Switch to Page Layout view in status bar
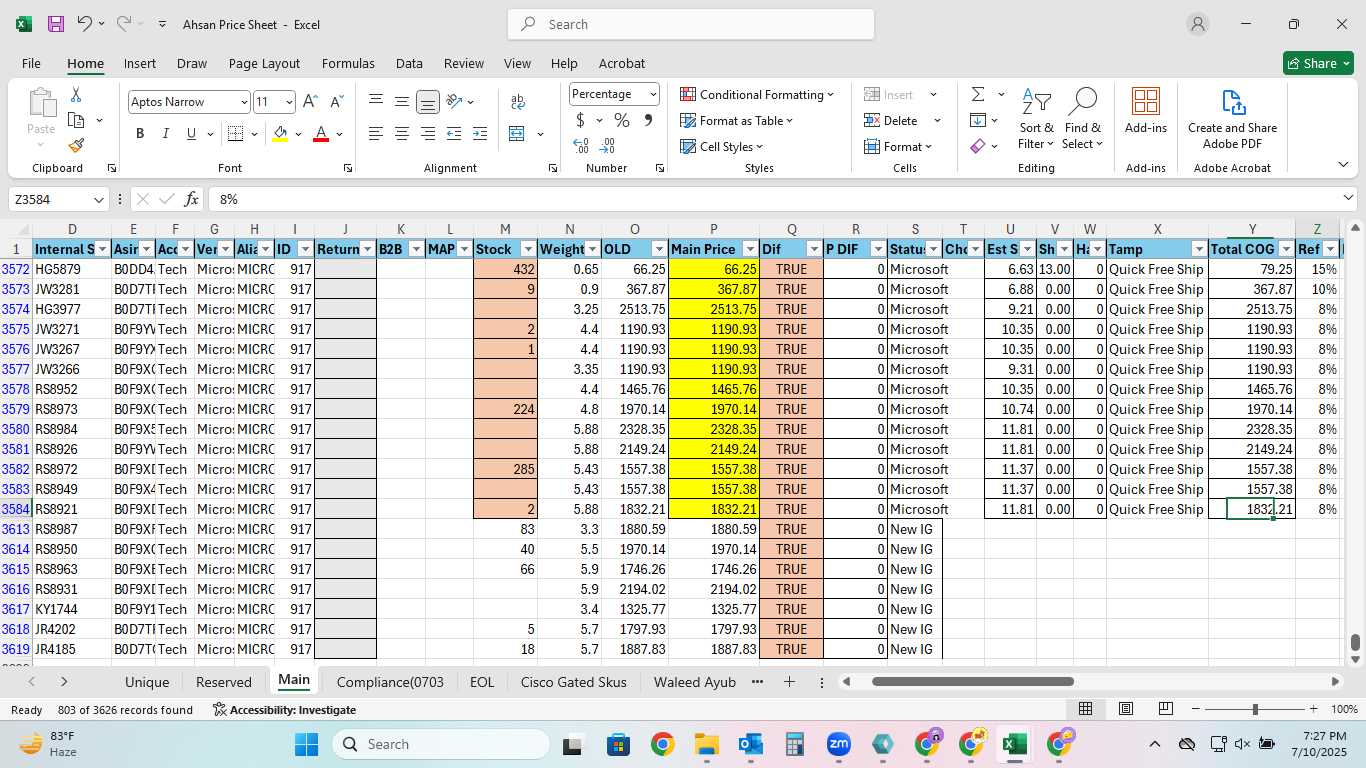Image resolution: width=1366 pixels, height=768 pixels. 1126,709
